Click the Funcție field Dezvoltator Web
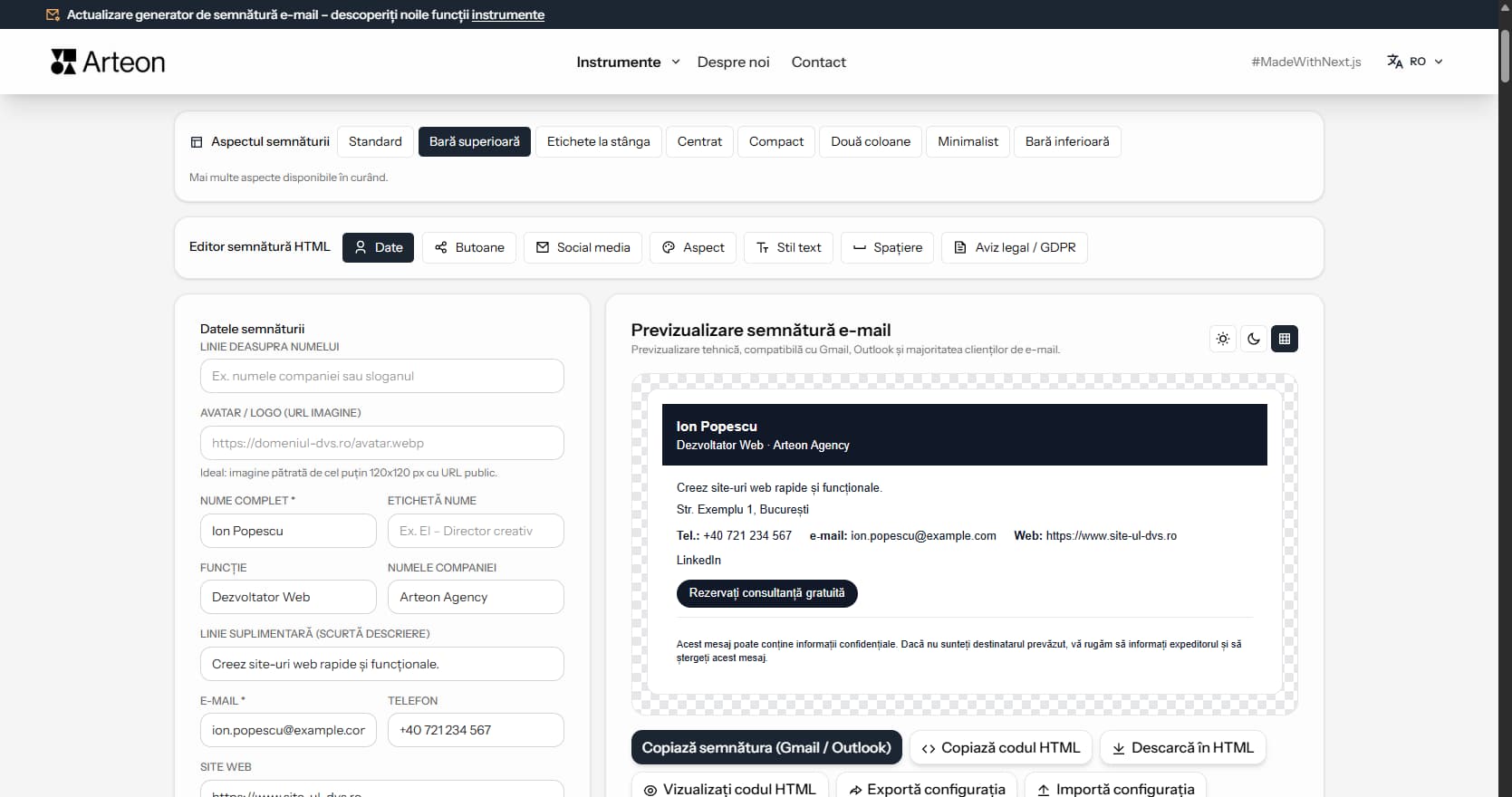 288,597
